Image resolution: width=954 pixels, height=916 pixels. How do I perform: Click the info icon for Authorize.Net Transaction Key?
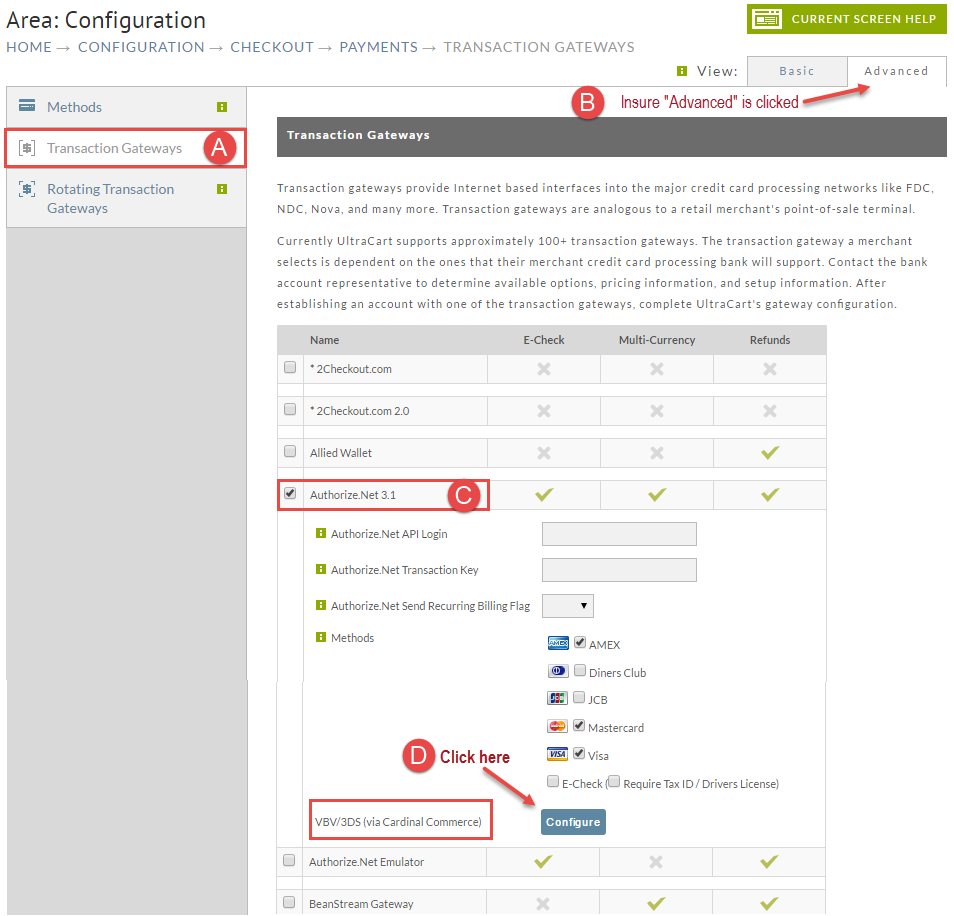tap(321, 569)
